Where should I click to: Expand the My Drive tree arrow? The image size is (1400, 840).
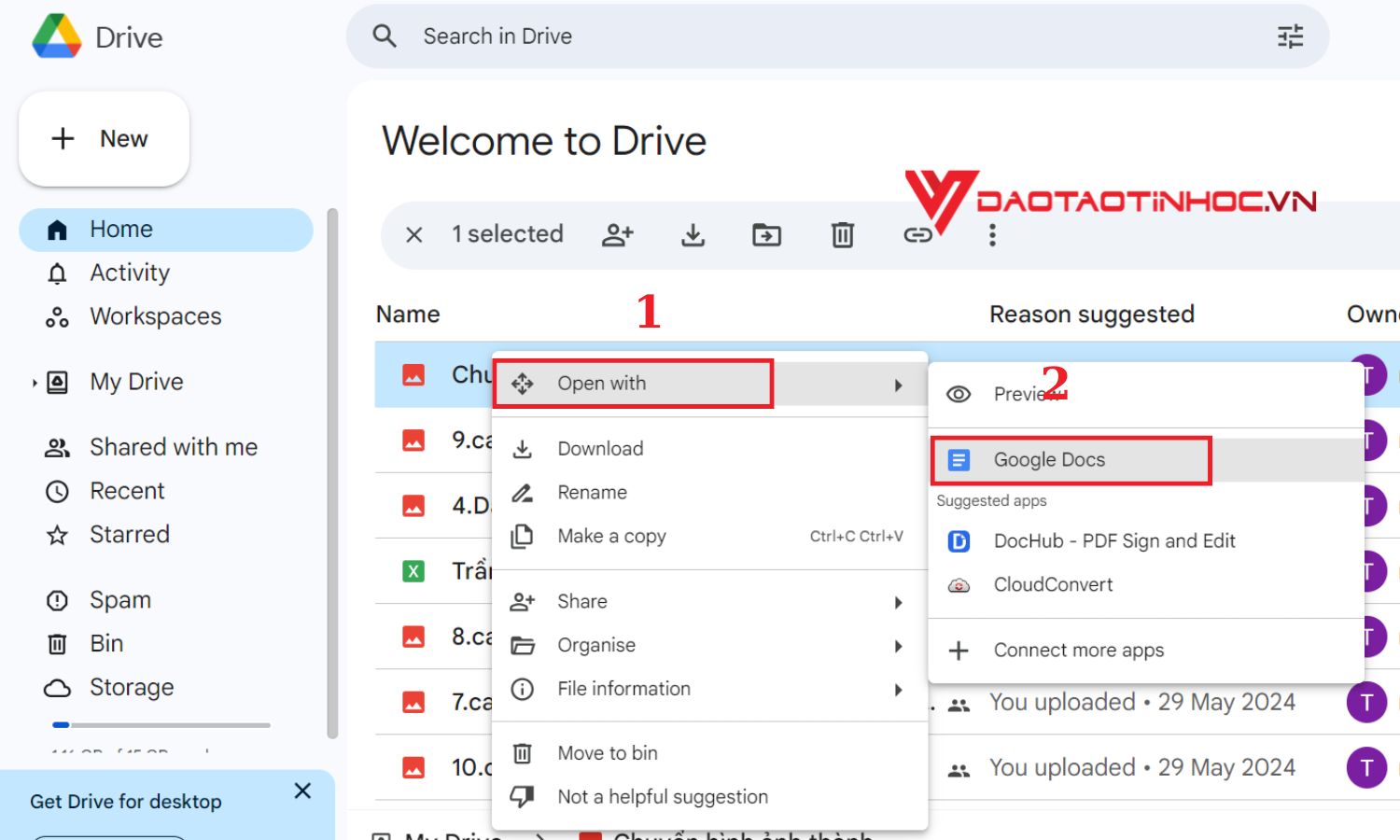[35, 383]
